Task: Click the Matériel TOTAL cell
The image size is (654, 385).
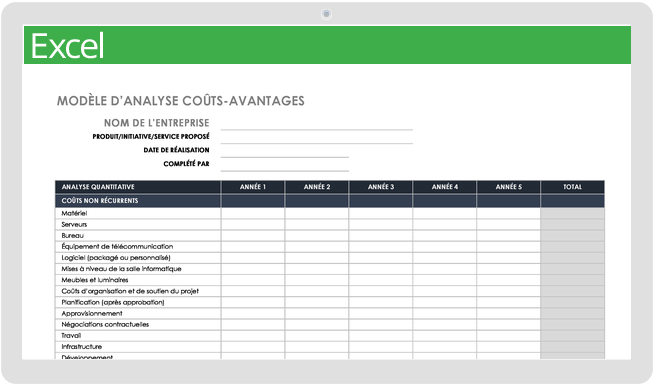Action: 573,213
